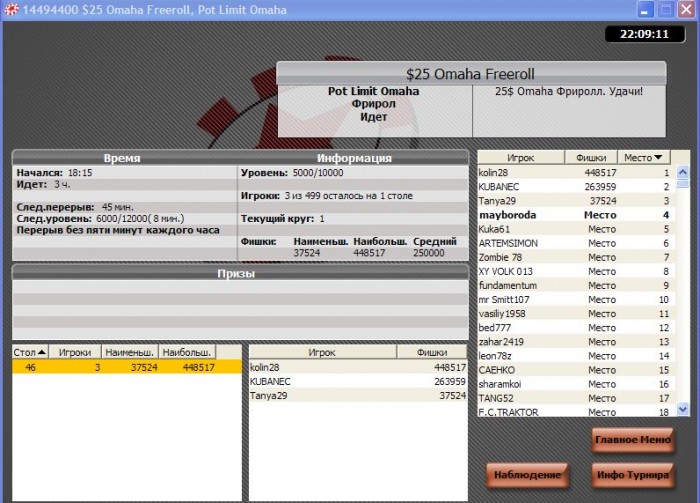
Task: Click KUBANEC's 263959 chips in ranking
Action: [x=600, y=187]
